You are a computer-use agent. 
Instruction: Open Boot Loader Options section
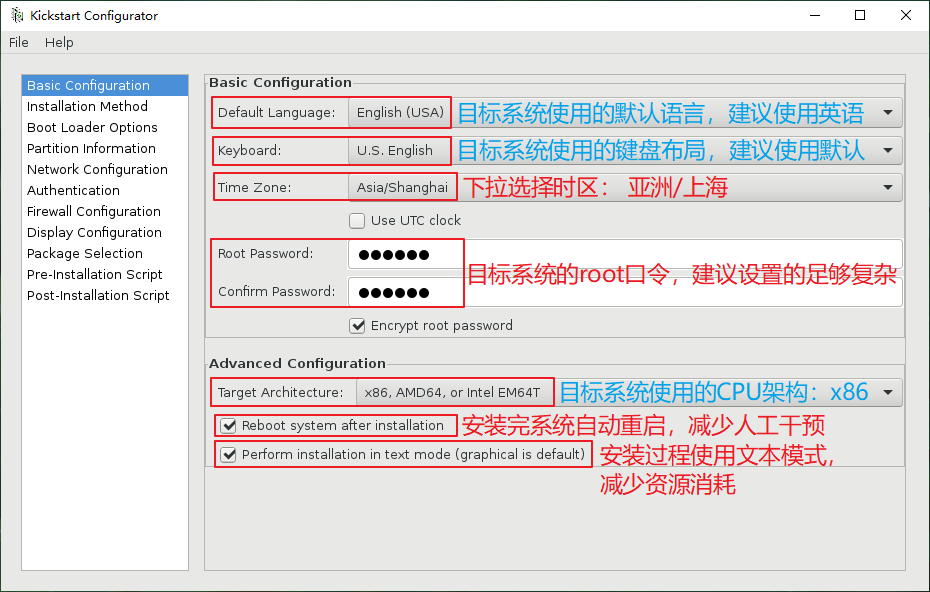click(105, 128)
